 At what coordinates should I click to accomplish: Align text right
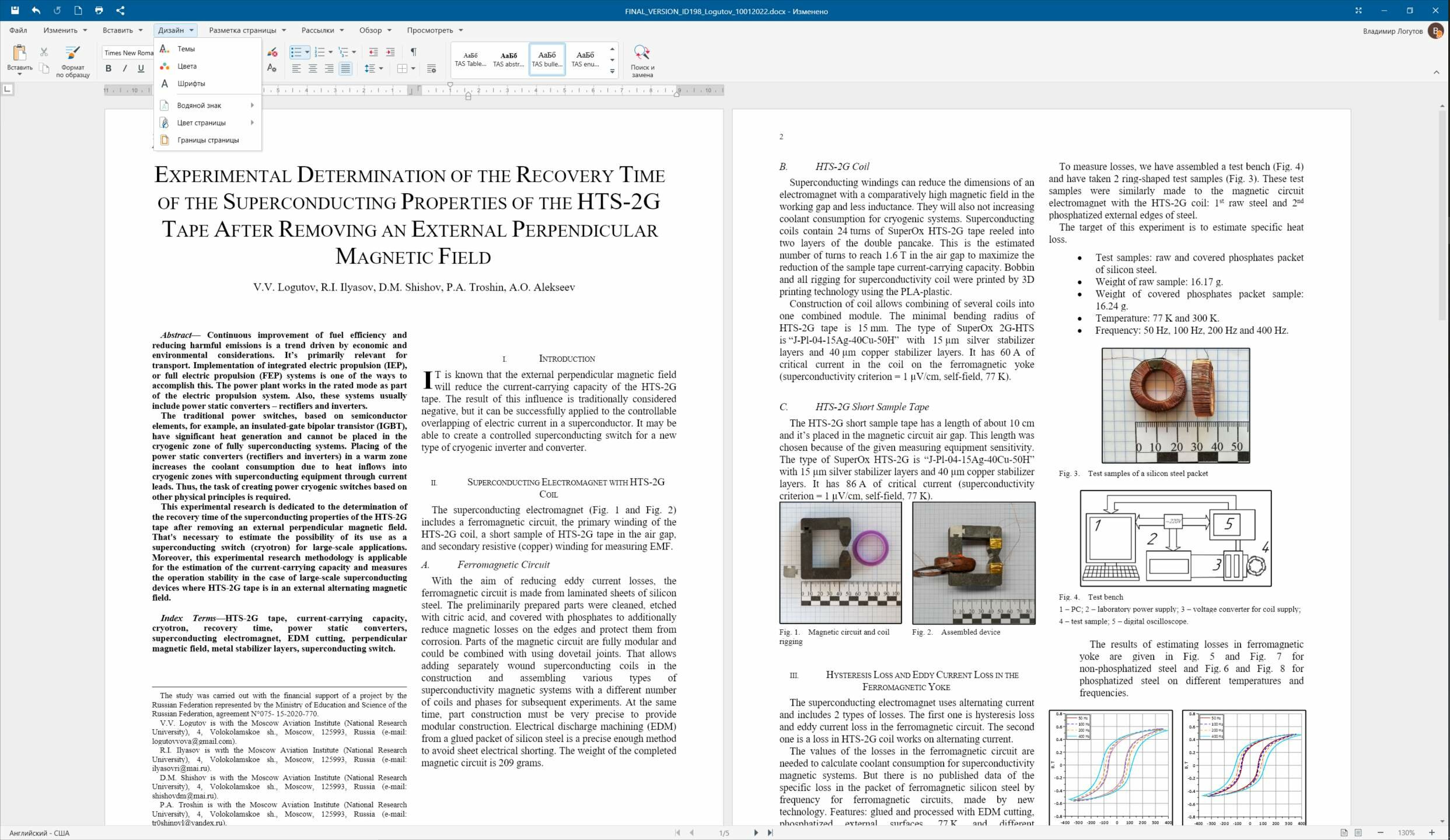point(329,68)
